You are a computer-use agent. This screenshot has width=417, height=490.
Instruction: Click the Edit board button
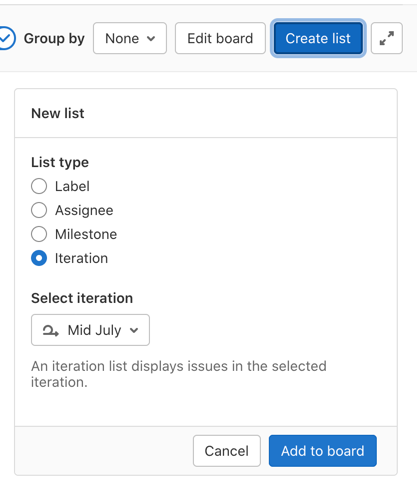(220, 38)
